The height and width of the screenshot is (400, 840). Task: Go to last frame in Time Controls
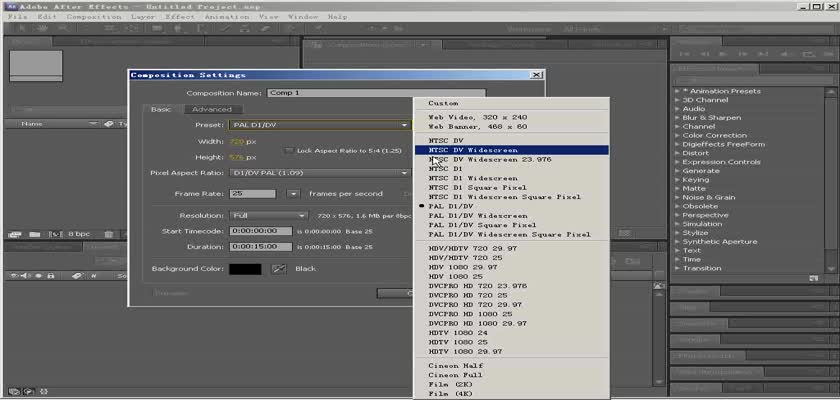pyautogui.click(x=763, y=54)
